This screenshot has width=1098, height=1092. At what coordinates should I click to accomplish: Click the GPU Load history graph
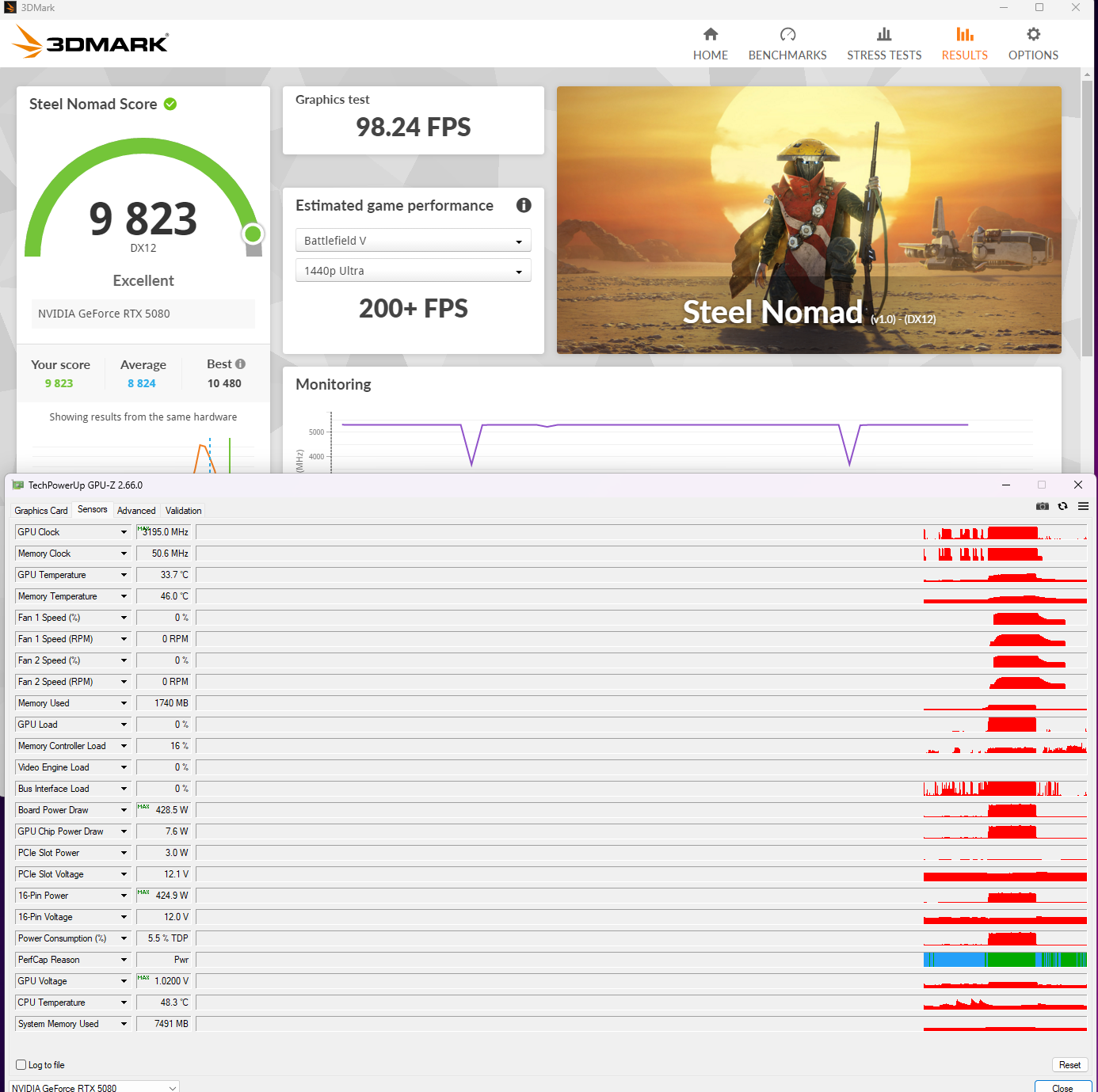tap(642, 725)
